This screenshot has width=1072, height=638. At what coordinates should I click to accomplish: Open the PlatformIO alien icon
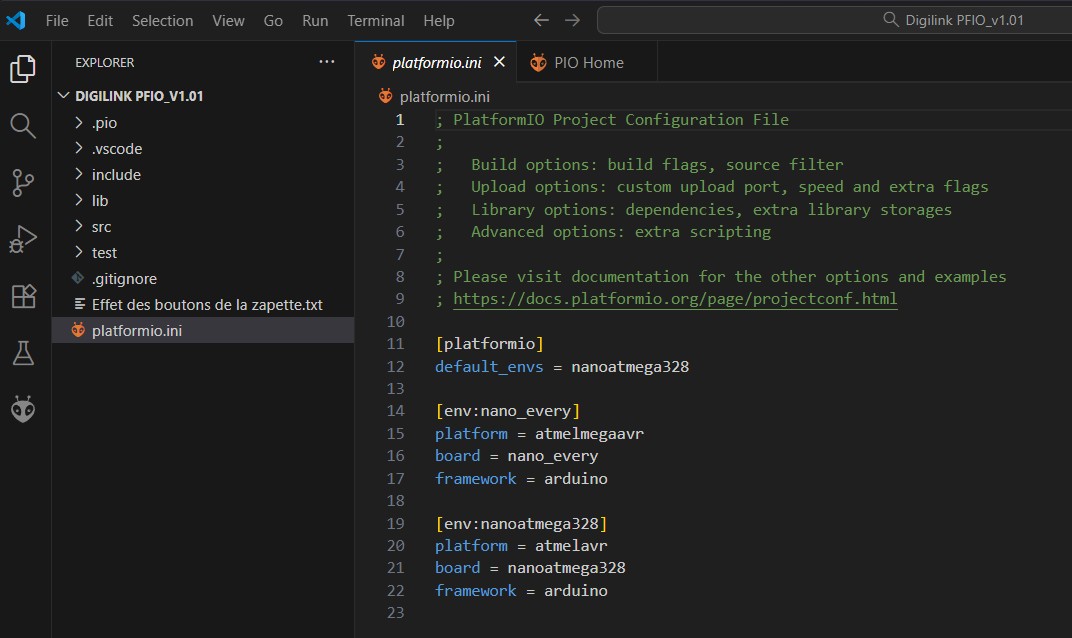pos(23,409)
